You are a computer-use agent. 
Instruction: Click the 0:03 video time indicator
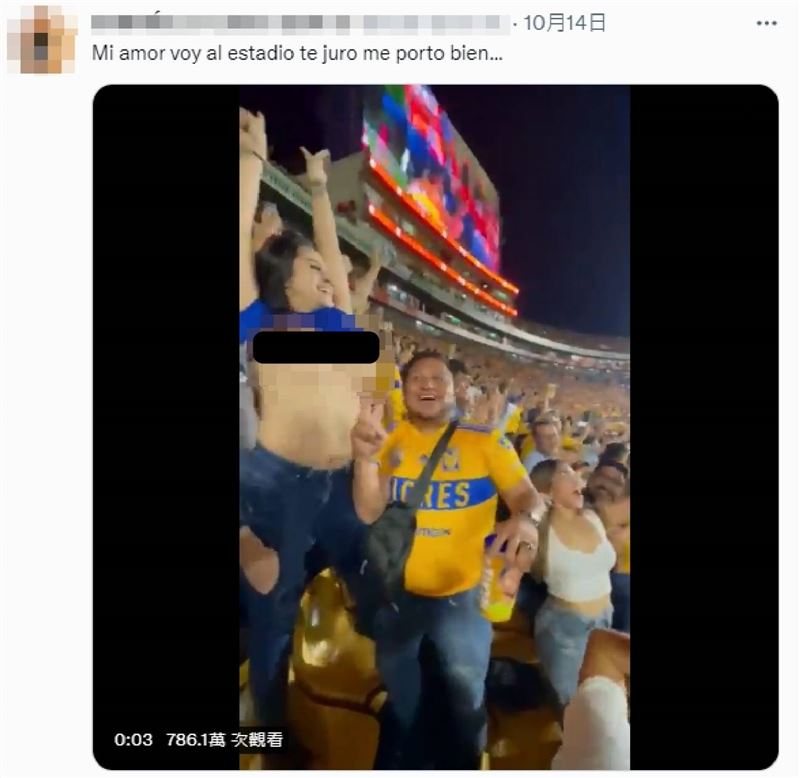pyautogui.click(x=133, y=740)
